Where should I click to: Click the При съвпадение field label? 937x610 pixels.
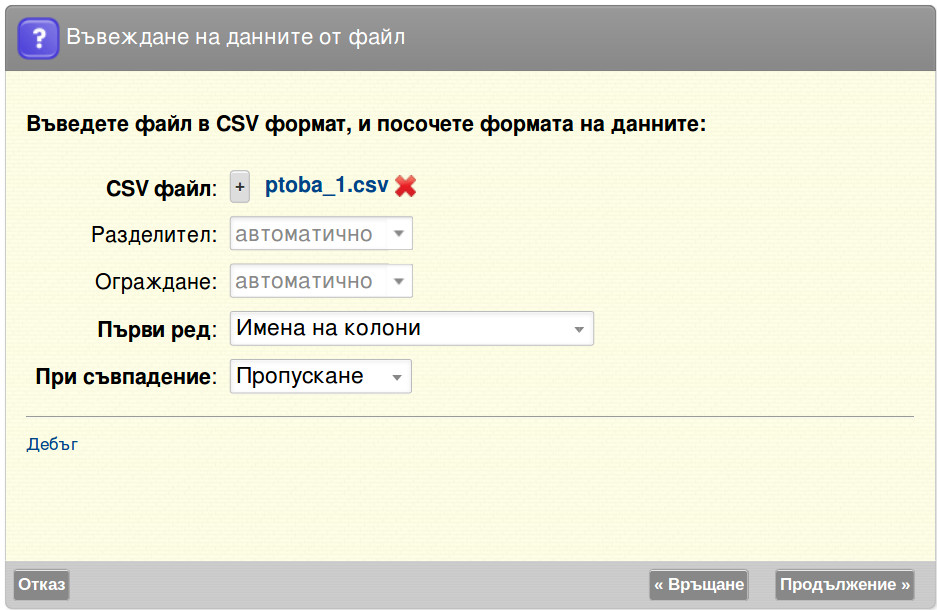(x=126, y=377)
